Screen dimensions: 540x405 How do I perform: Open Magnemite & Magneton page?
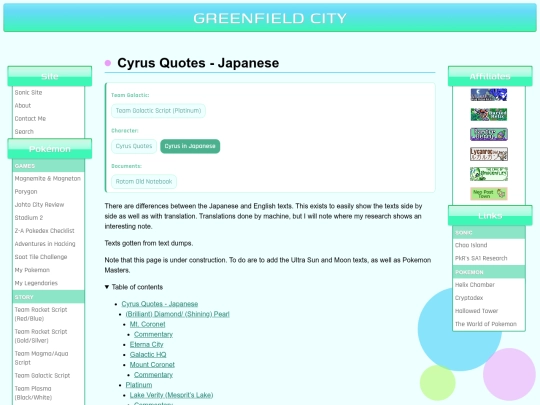48,178
